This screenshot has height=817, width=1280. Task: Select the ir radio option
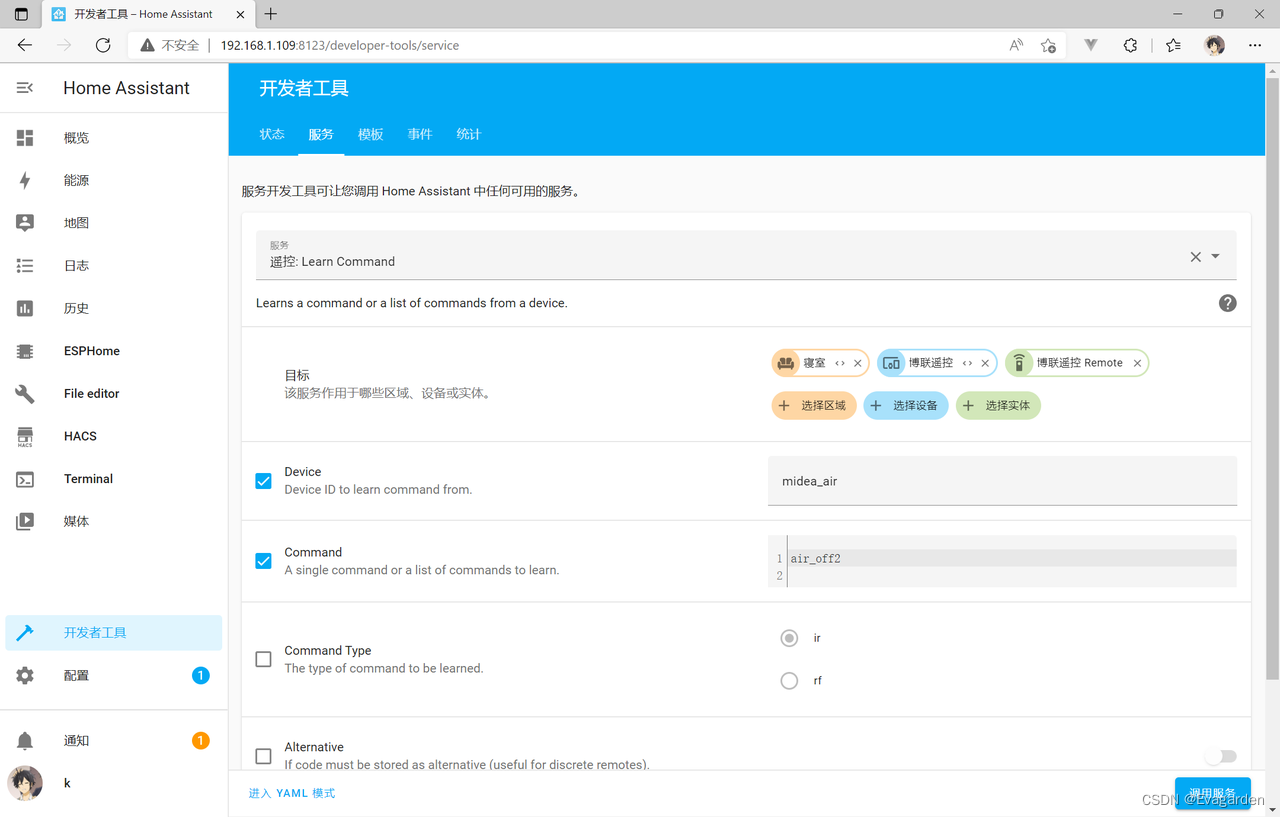789,638
